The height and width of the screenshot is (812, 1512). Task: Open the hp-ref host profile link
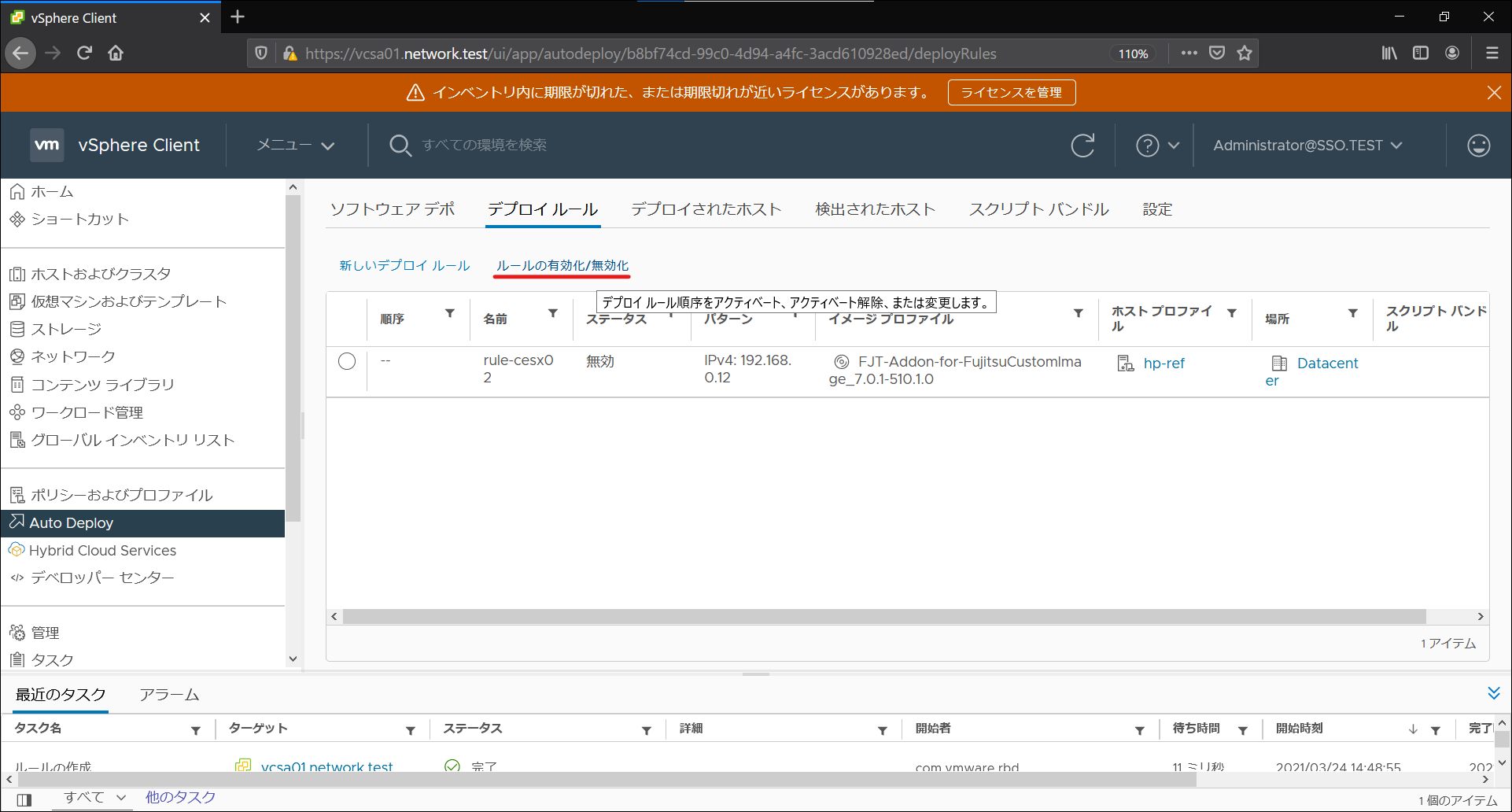point(1164,364)
